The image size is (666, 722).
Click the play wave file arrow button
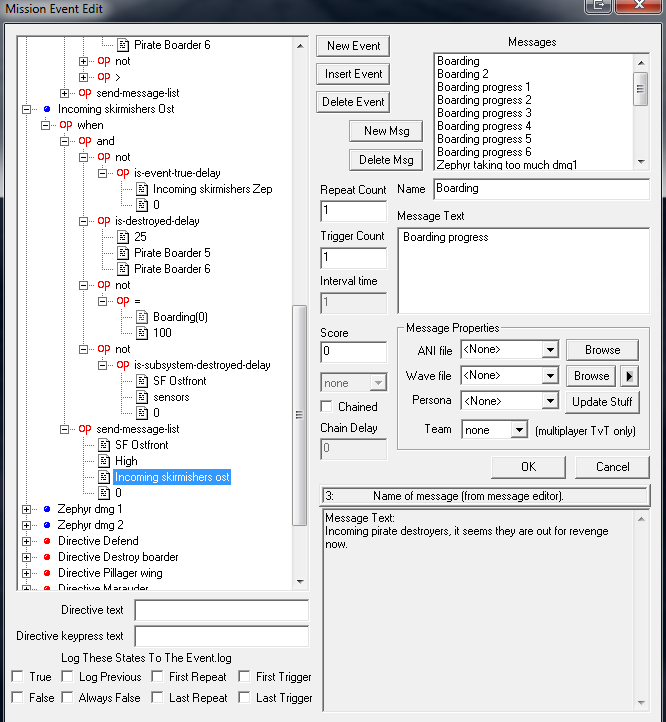[x=629, y=376]
